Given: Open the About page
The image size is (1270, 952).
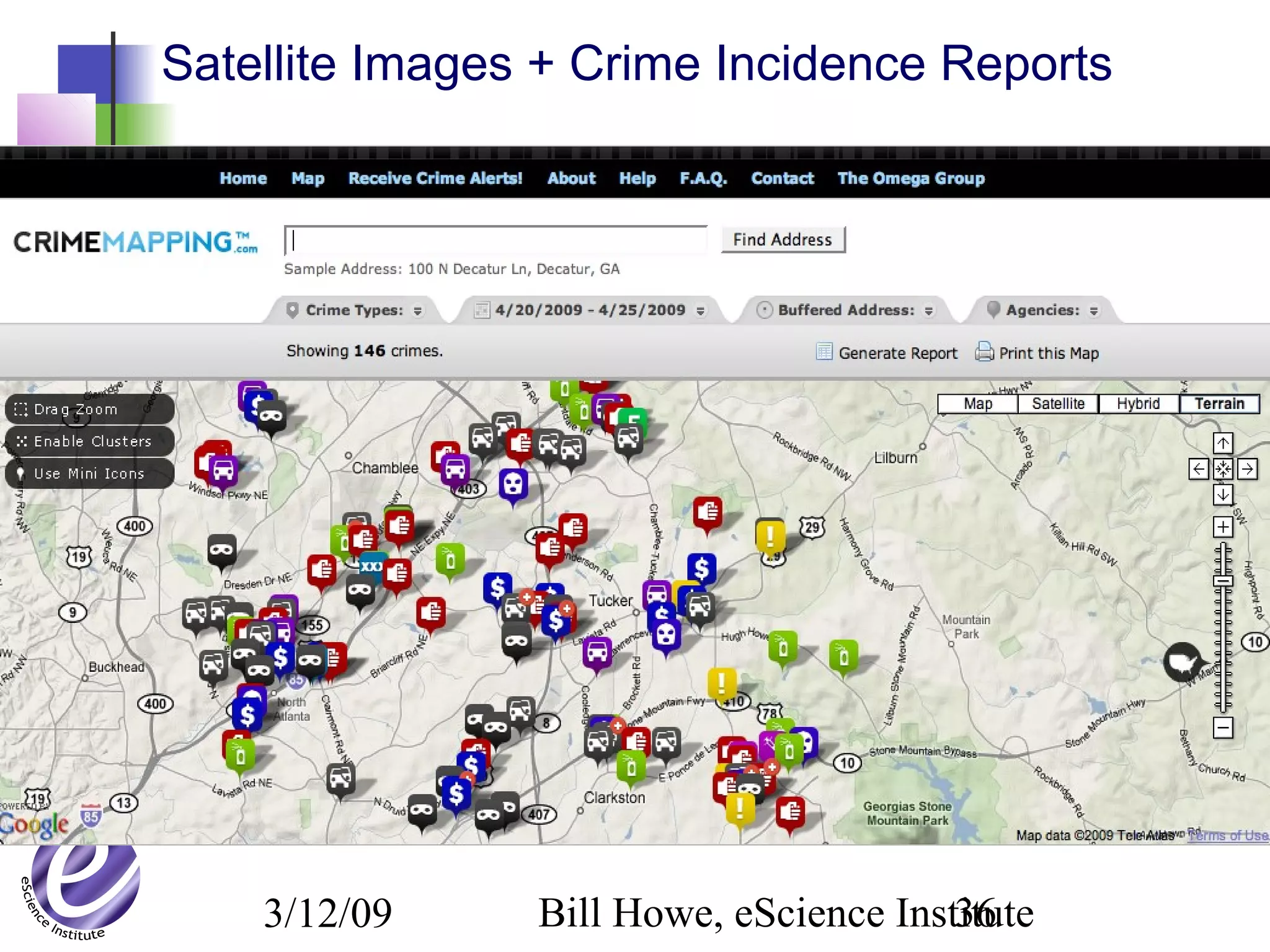Looking at the screenshot, I should coord(571,178).
